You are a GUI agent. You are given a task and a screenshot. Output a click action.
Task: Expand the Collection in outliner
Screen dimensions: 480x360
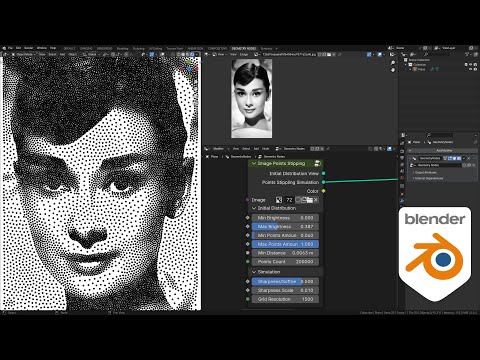point(406,64)
